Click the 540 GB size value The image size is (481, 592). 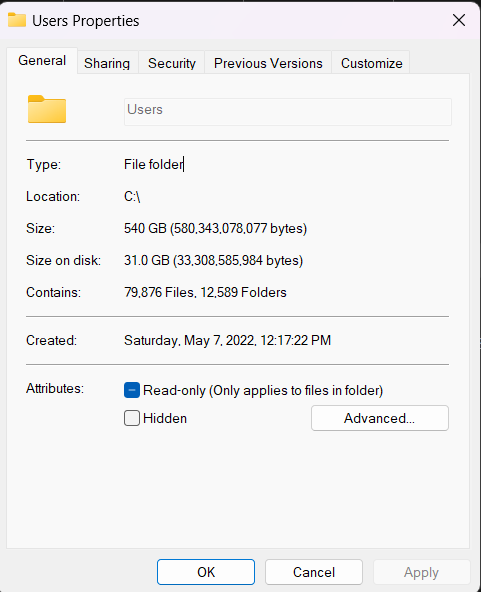click(215, 228)
